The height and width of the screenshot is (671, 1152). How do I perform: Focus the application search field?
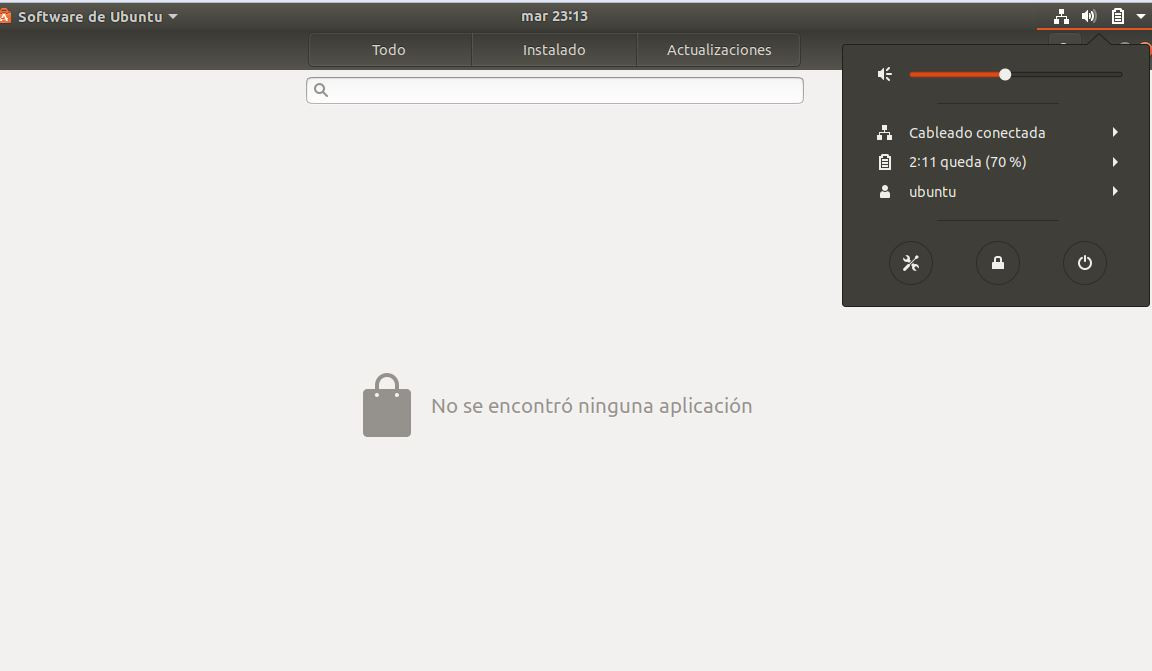(x=560, y=90)
